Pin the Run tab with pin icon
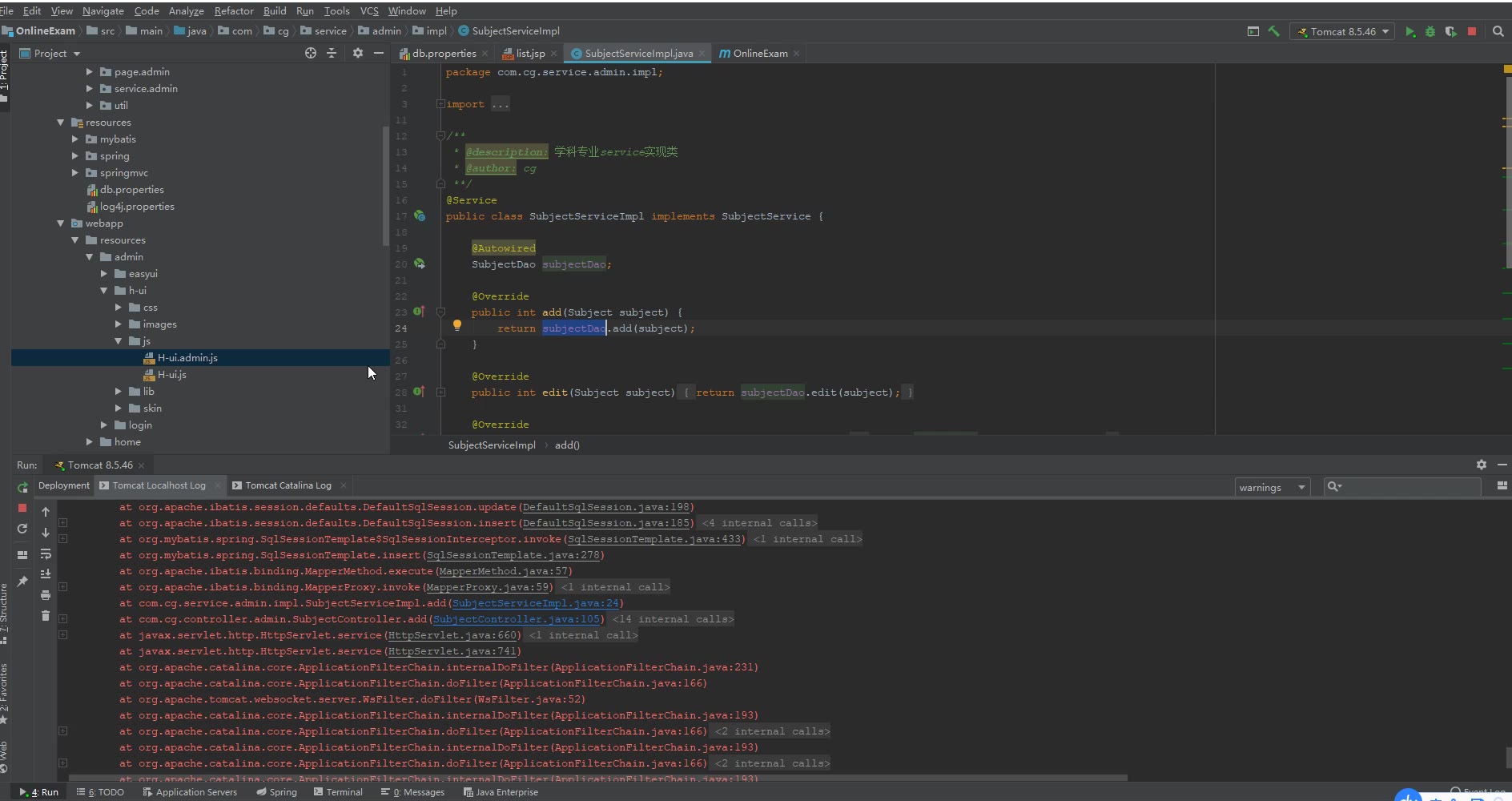The width and height of the screenshot is (1512, 801). [x=22, y=582]
